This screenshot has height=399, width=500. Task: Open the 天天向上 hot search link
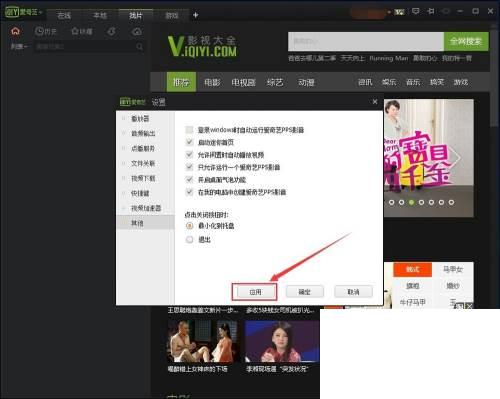pos(352,58)
